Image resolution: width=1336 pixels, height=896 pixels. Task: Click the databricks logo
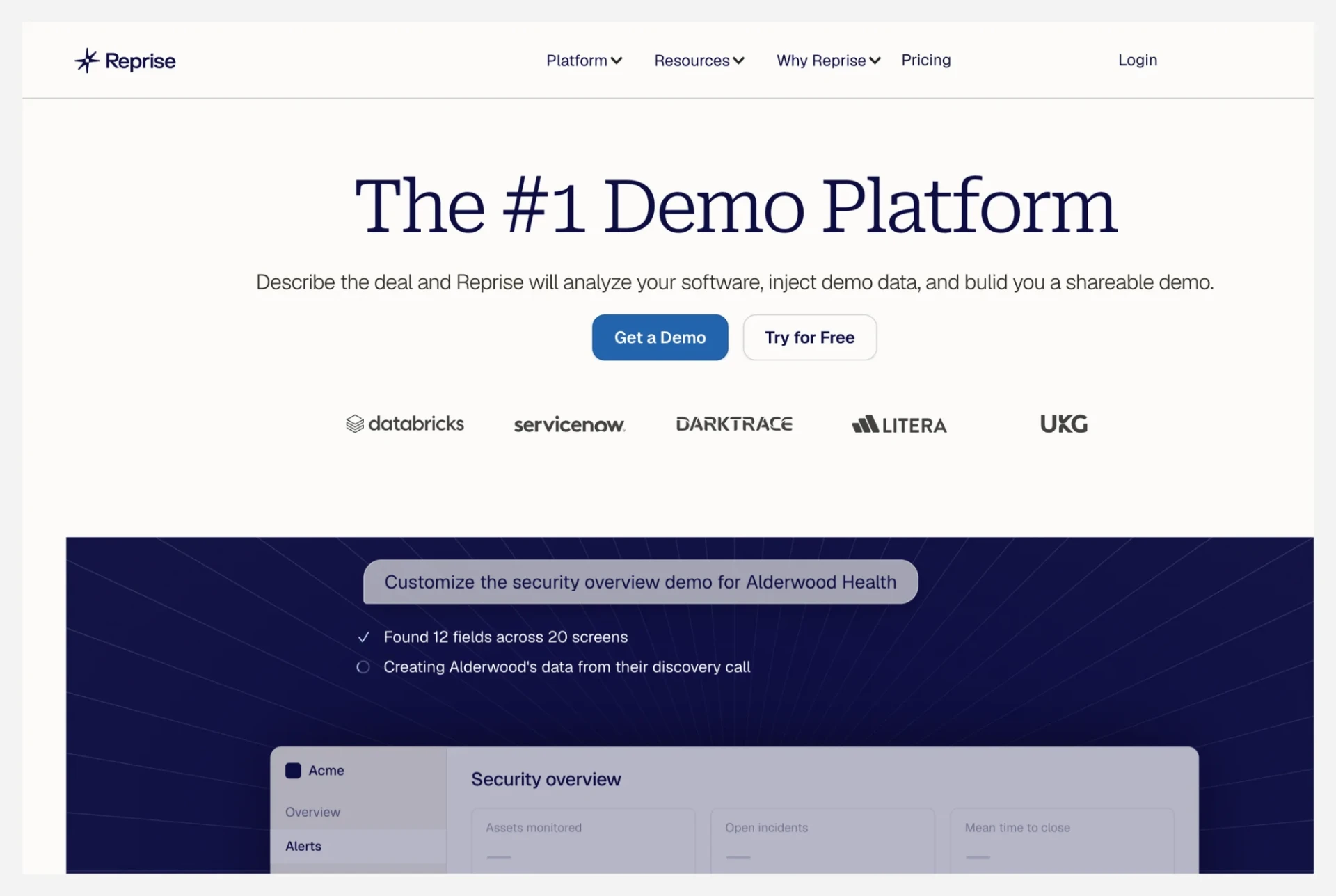point(405,424)
